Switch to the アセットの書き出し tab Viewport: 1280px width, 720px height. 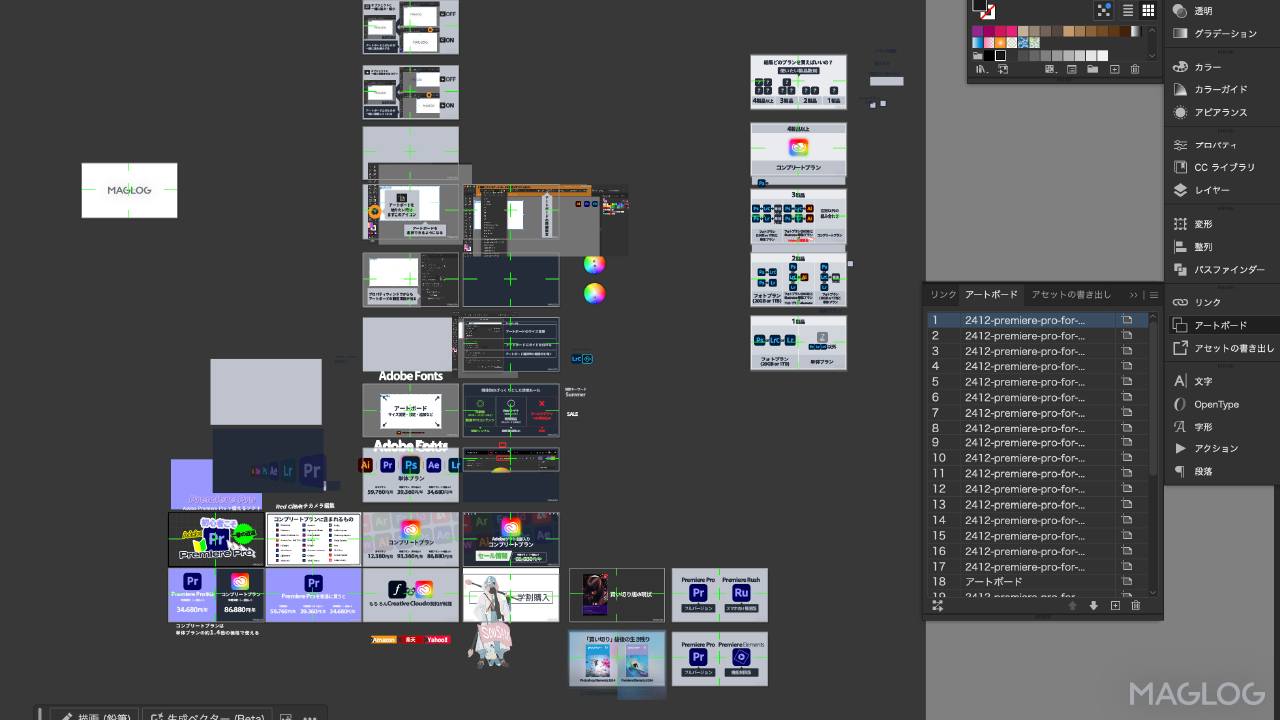1071,295
